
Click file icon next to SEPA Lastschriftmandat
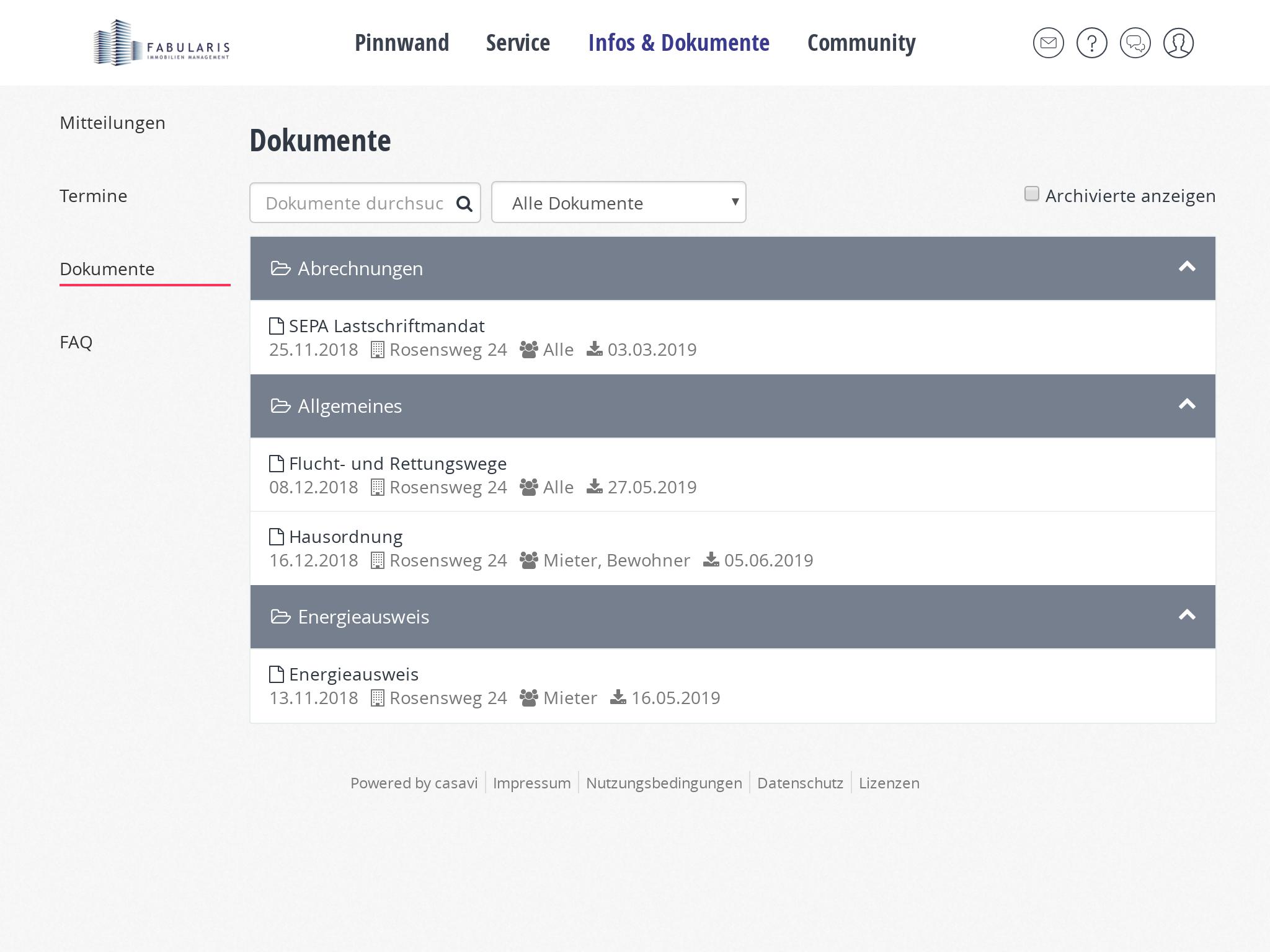point(277,326)
